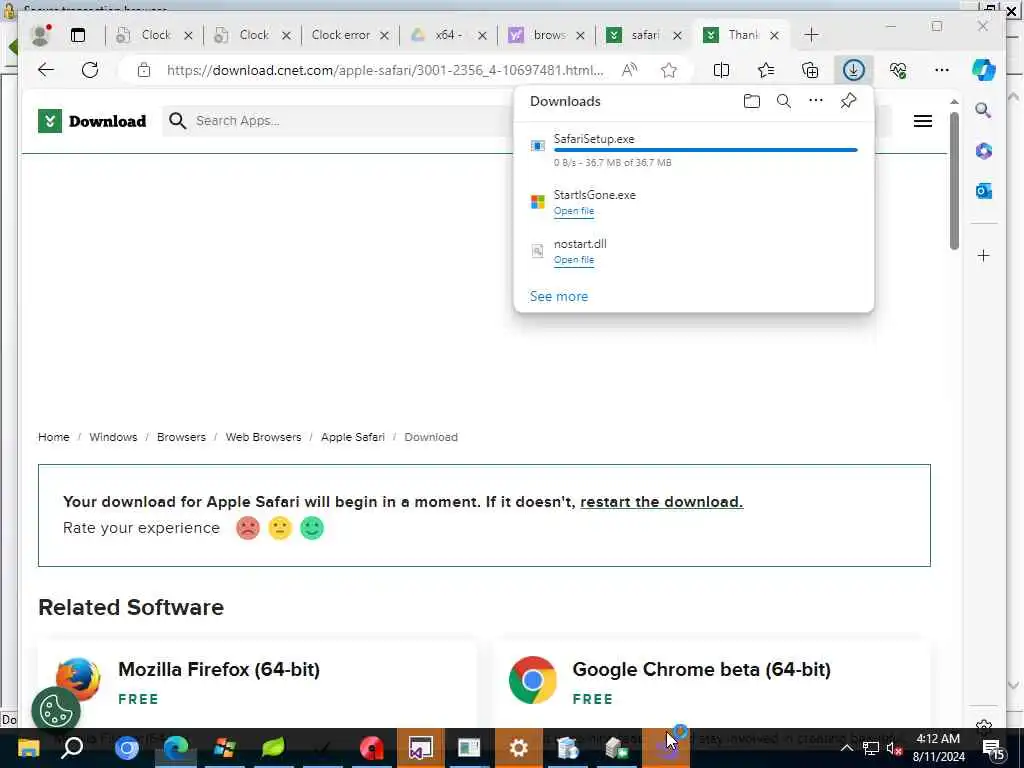1024x768 pixels.
Task: Open the Favorites list icon
Action: tap(766, 70)
